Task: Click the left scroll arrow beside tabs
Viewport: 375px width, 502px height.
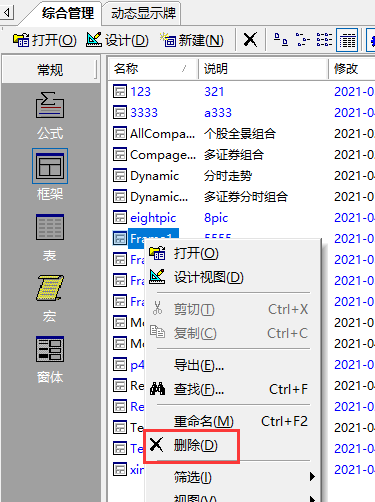Action: (x=6, y=13)
